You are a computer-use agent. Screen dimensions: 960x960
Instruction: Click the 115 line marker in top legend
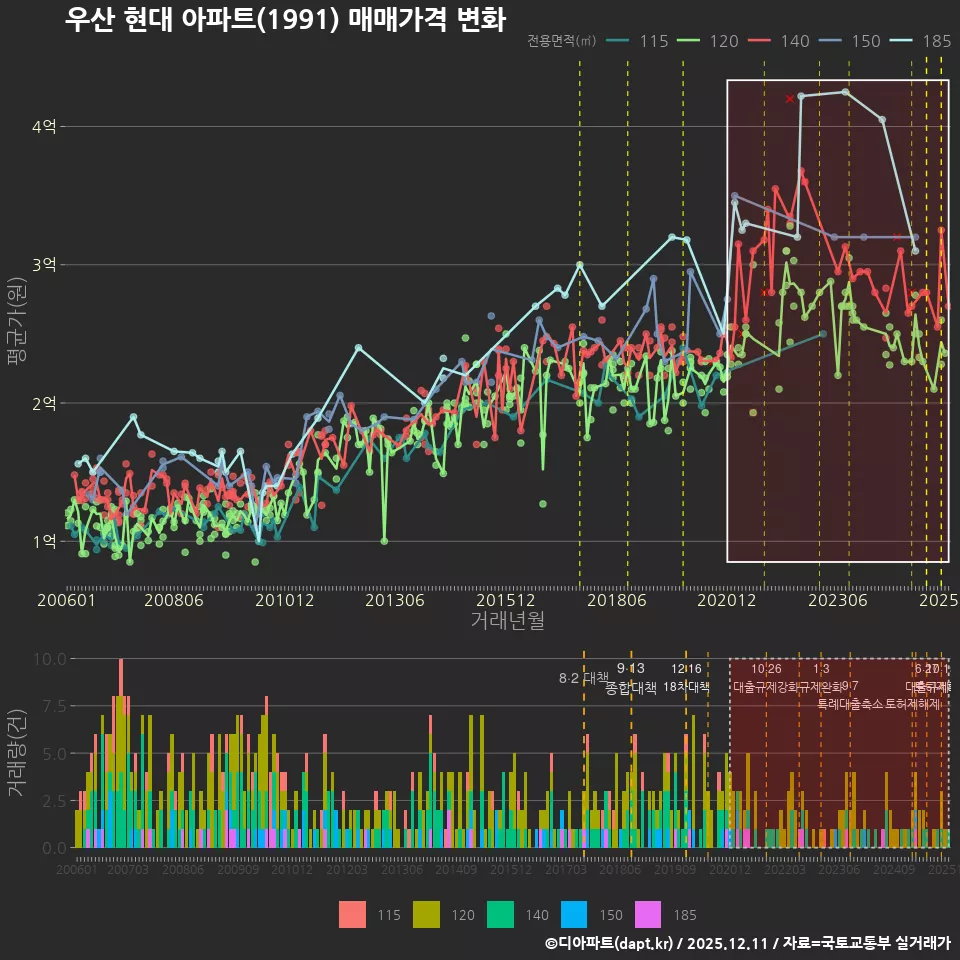tap(618, 41)
